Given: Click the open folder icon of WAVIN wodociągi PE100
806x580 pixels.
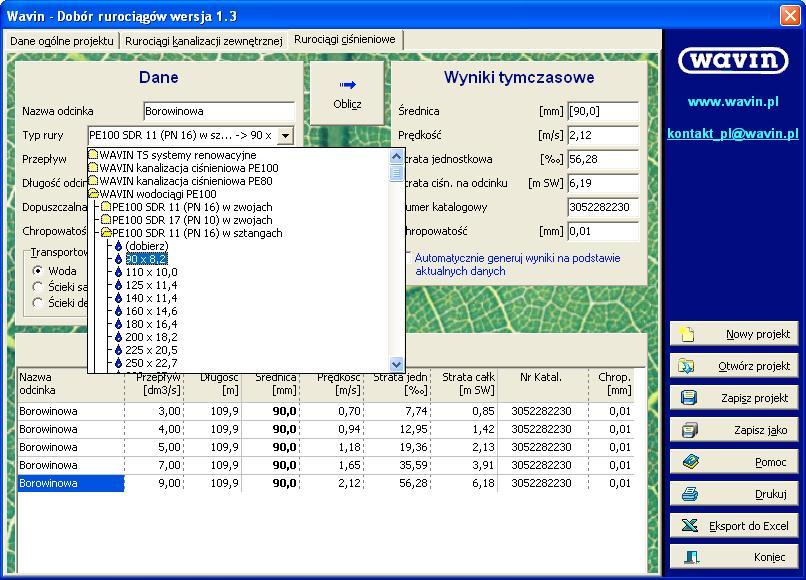Looking at the screenshot, I should [x=94, y=194].
